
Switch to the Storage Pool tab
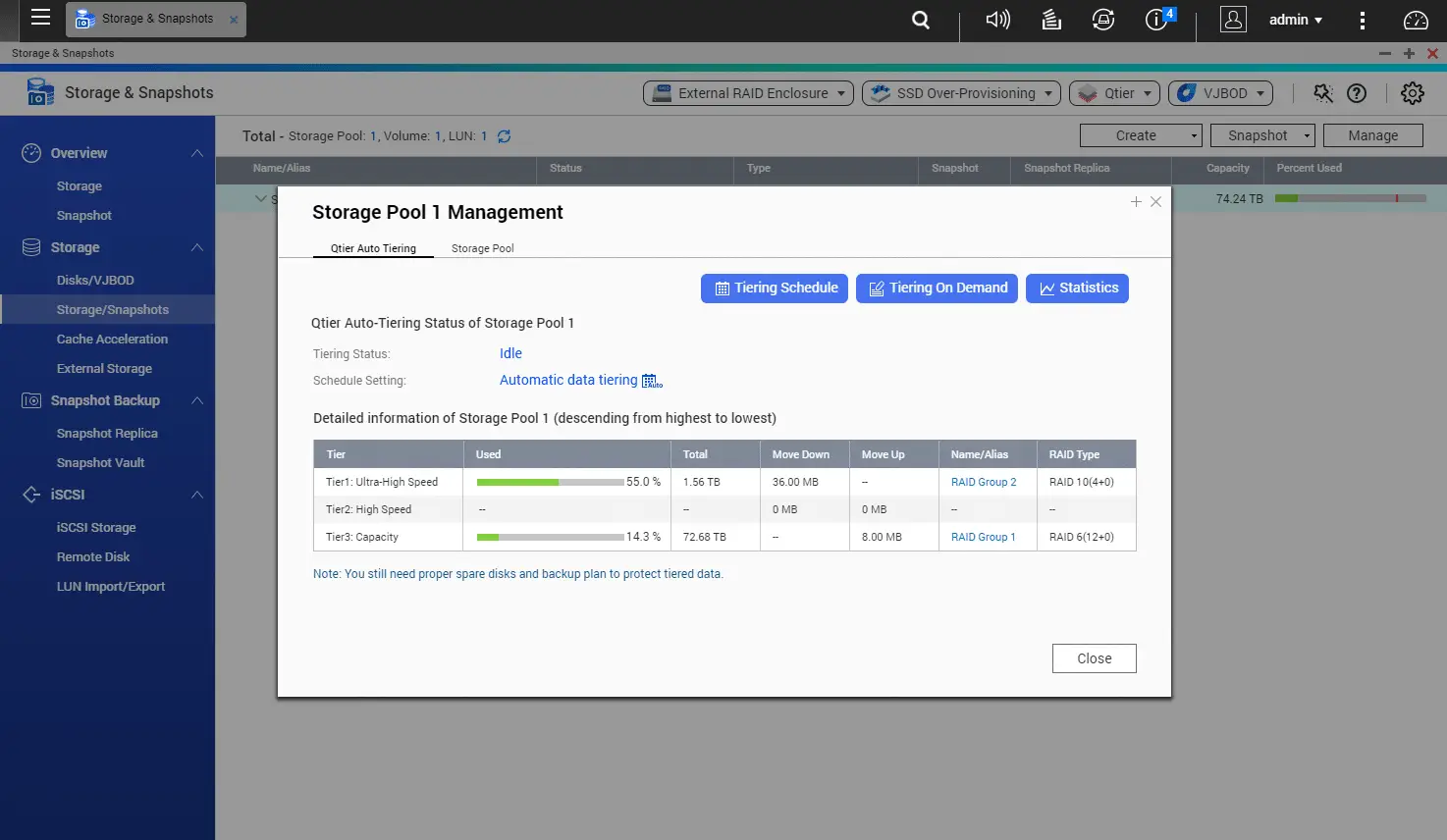pos(482,248)
